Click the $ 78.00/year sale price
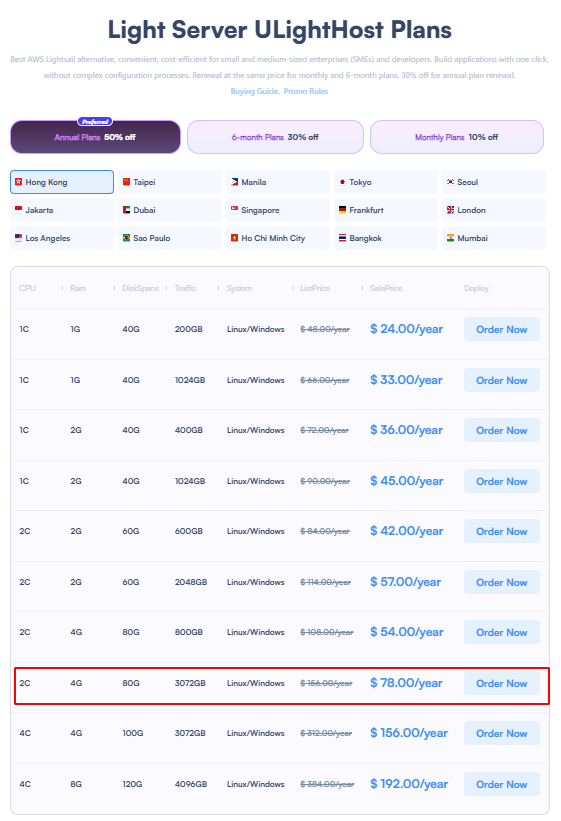This screenshot has height=821, width=561. coord(406,683)
